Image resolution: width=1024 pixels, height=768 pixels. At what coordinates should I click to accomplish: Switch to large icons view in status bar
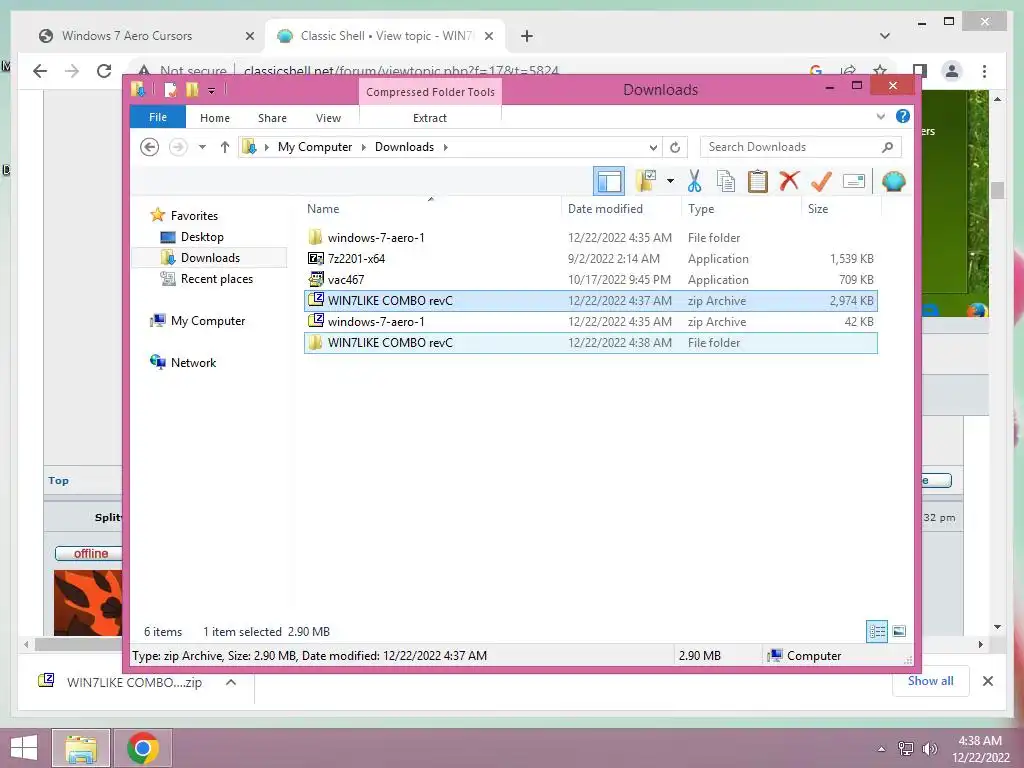tap(899, 631)
